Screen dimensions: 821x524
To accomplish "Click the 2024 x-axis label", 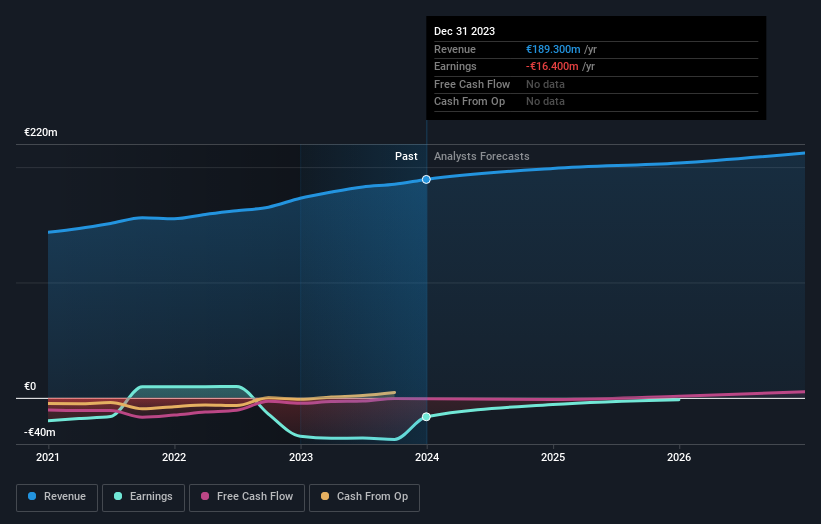I will click(x=427, y=457).
